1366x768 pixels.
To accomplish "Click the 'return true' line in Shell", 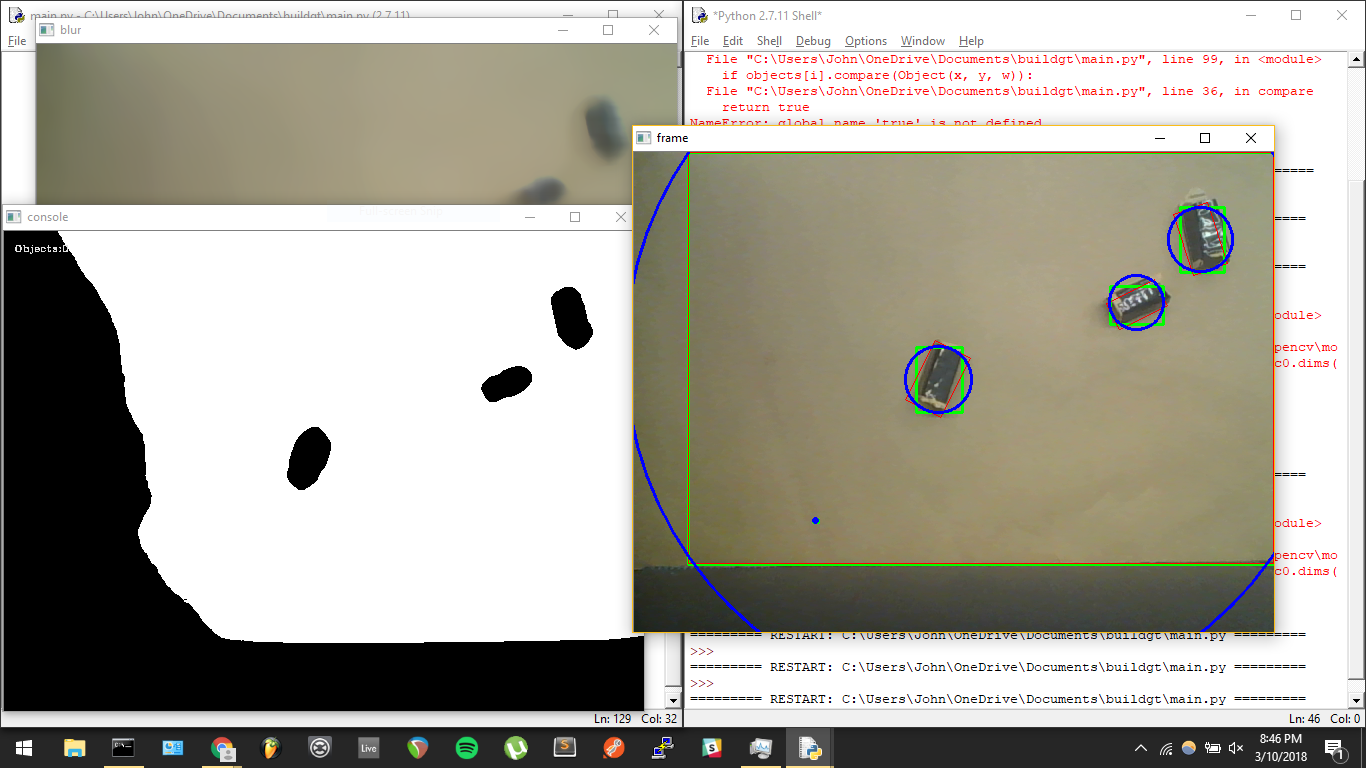I will coord(766,107).
